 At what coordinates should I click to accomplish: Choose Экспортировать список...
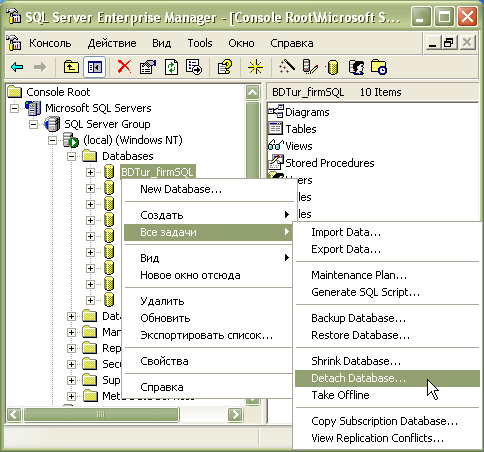pos(208,335)
